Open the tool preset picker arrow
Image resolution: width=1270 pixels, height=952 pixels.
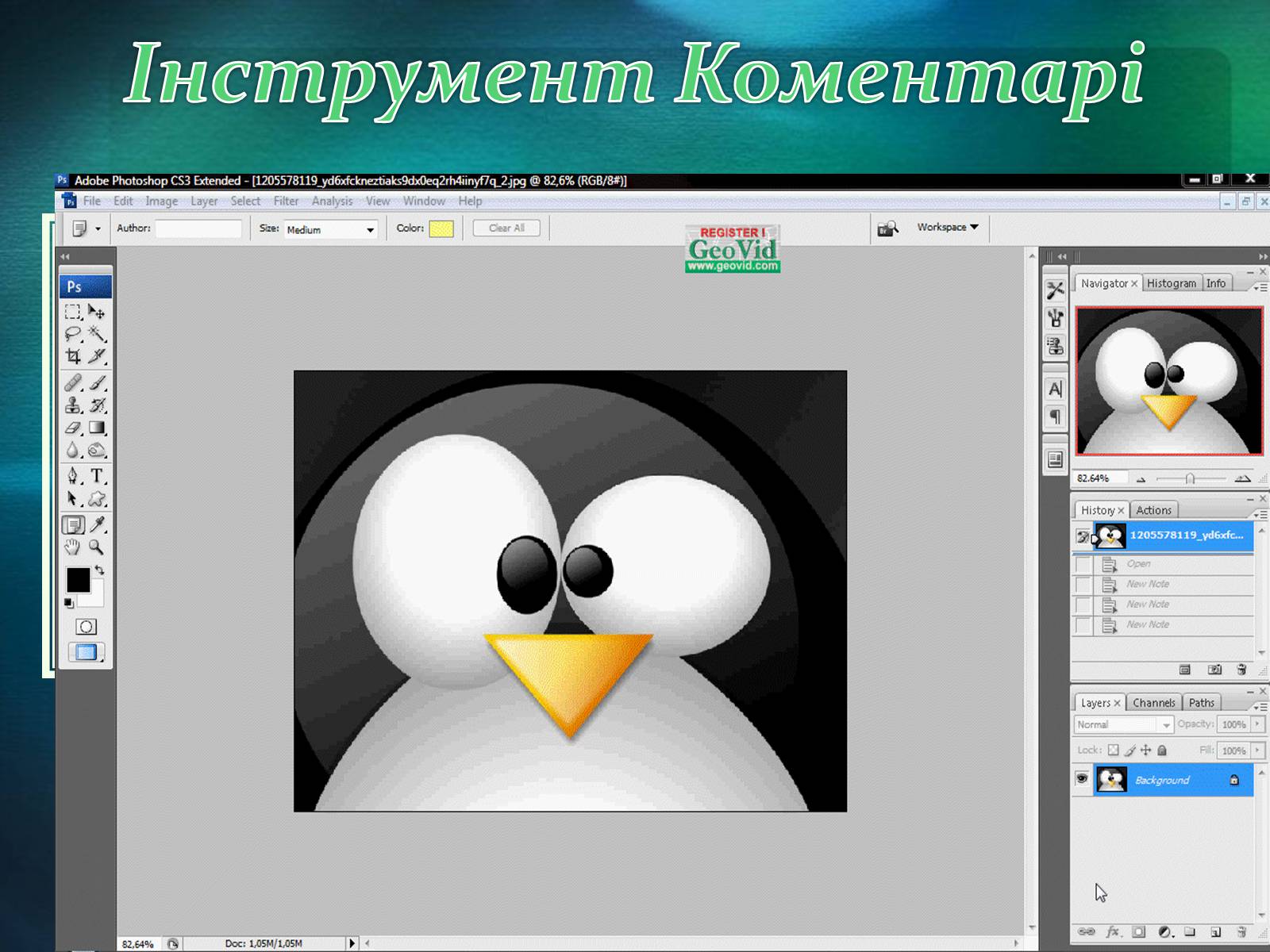[x=98, y=228]
